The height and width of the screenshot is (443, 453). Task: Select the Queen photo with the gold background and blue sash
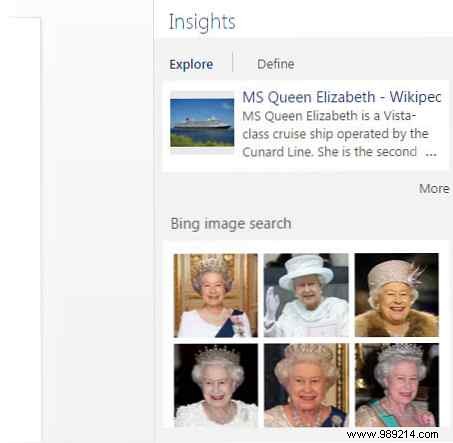[216, 295]
